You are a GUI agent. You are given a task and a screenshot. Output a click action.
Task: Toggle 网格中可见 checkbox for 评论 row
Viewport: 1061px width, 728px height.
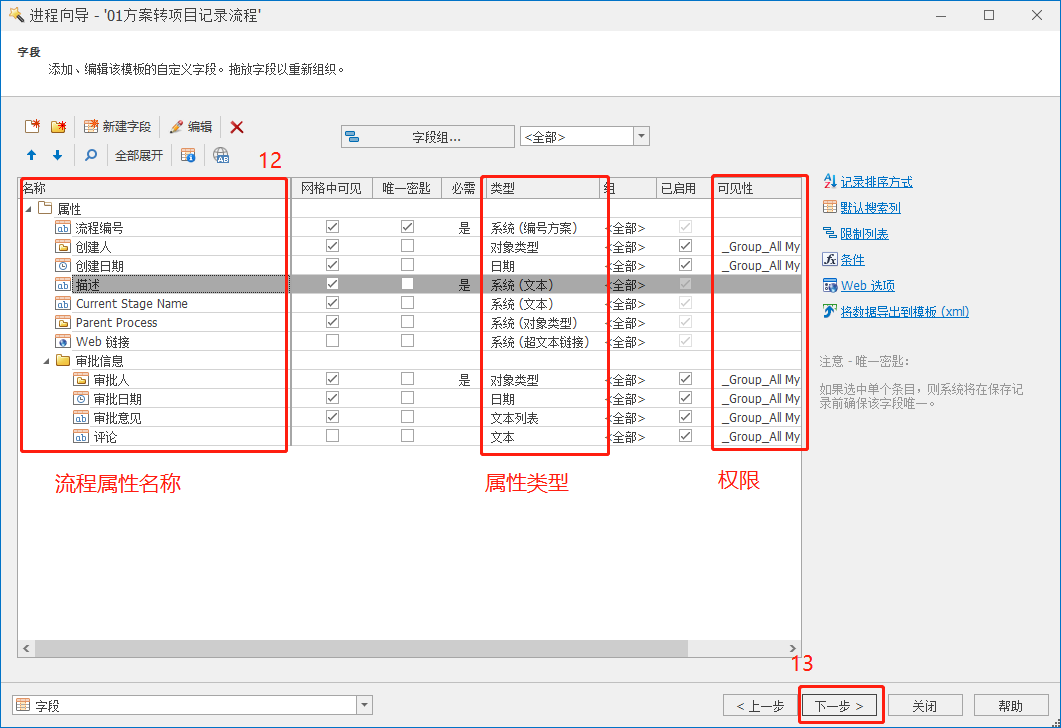pyautogui.click(x=332, y=436)
